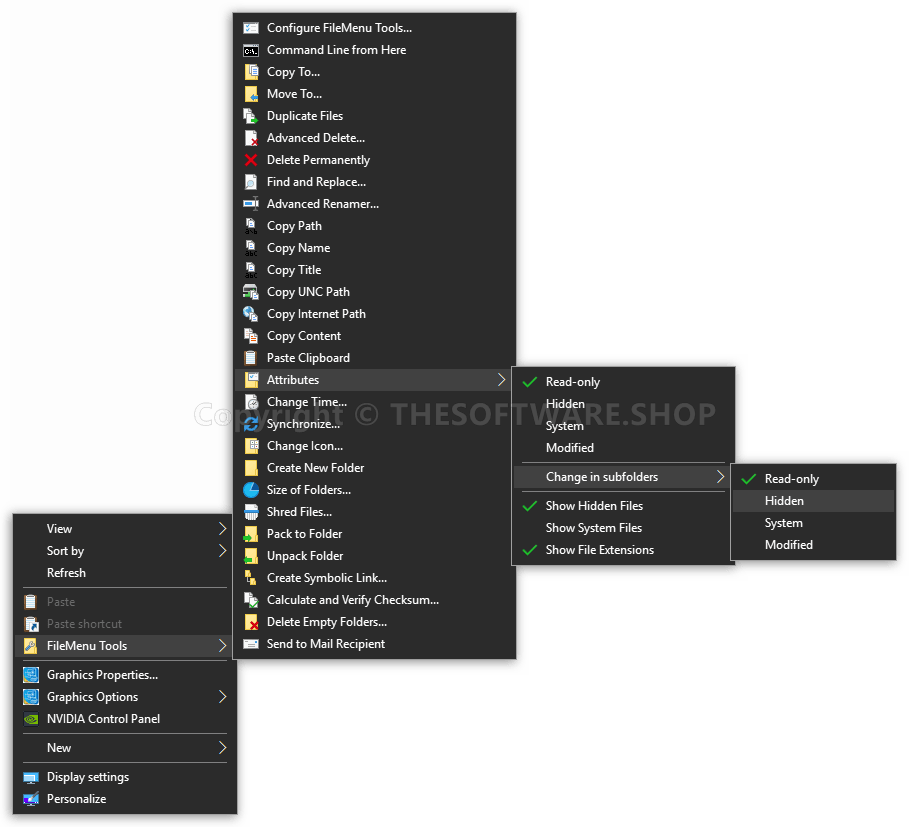The image size is (909, 827).
Task: Expand the New submenu arrow
Action: coord(223,748)
